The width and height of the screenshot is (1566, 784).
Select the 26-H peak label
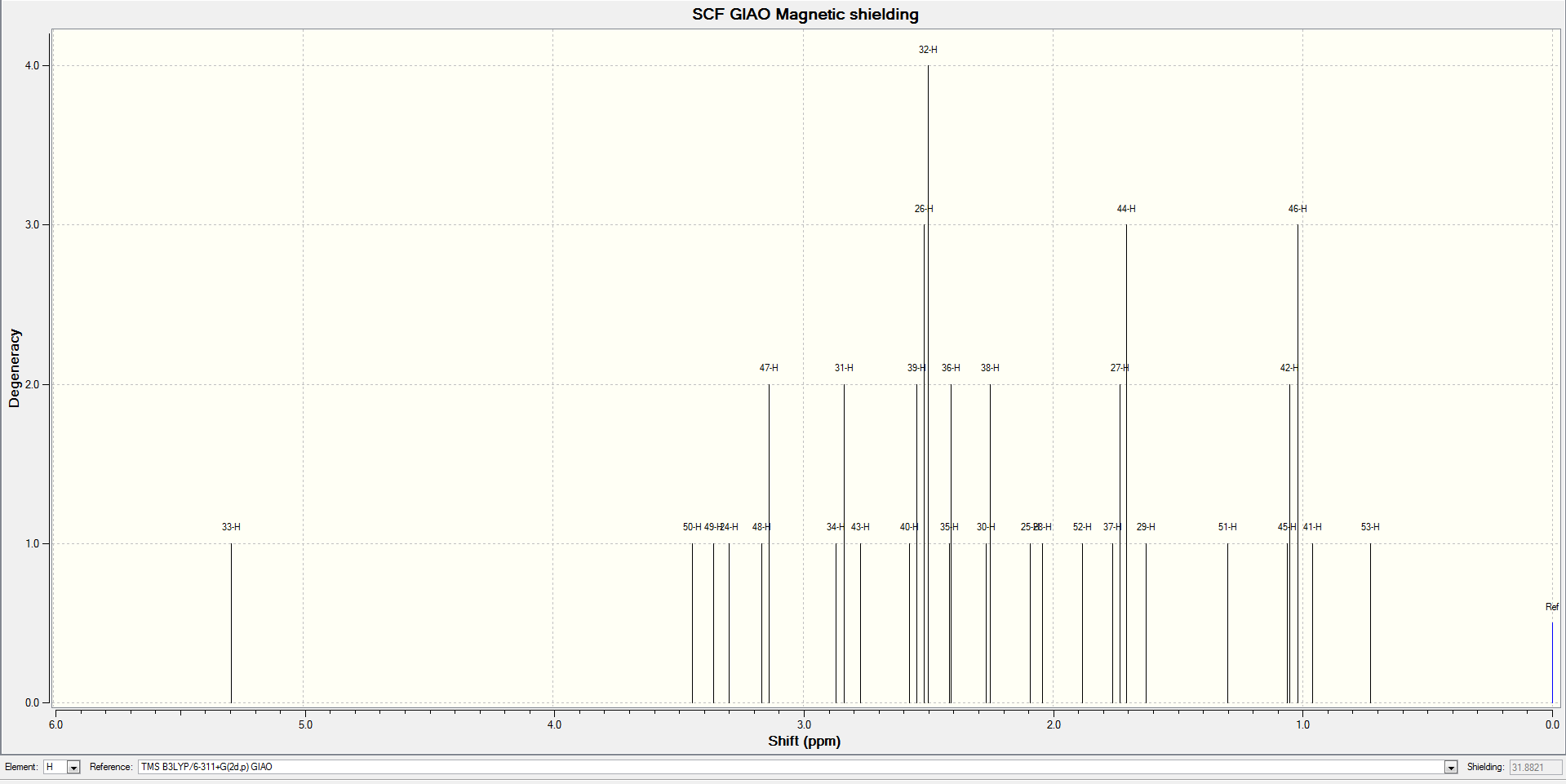pos(924,209)
